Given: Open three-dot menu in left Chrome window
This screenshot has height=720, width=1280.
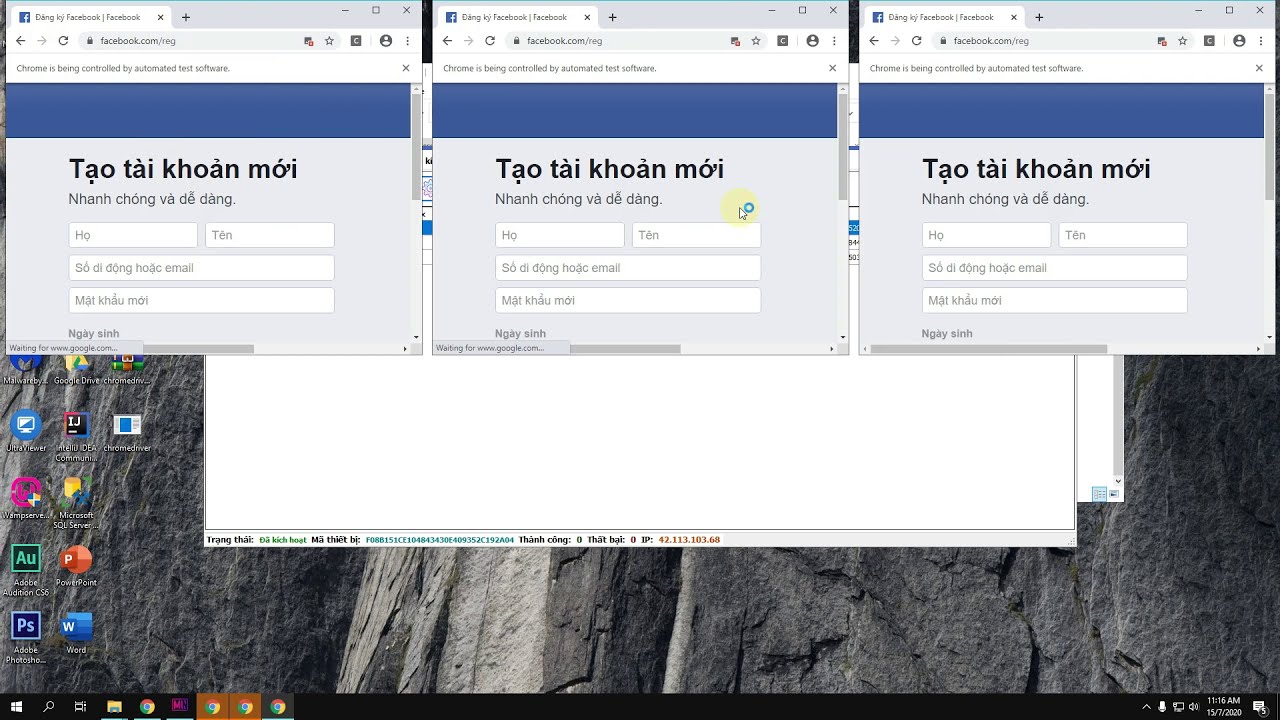Looking at the screenshot, I should [x=408, y=41].
